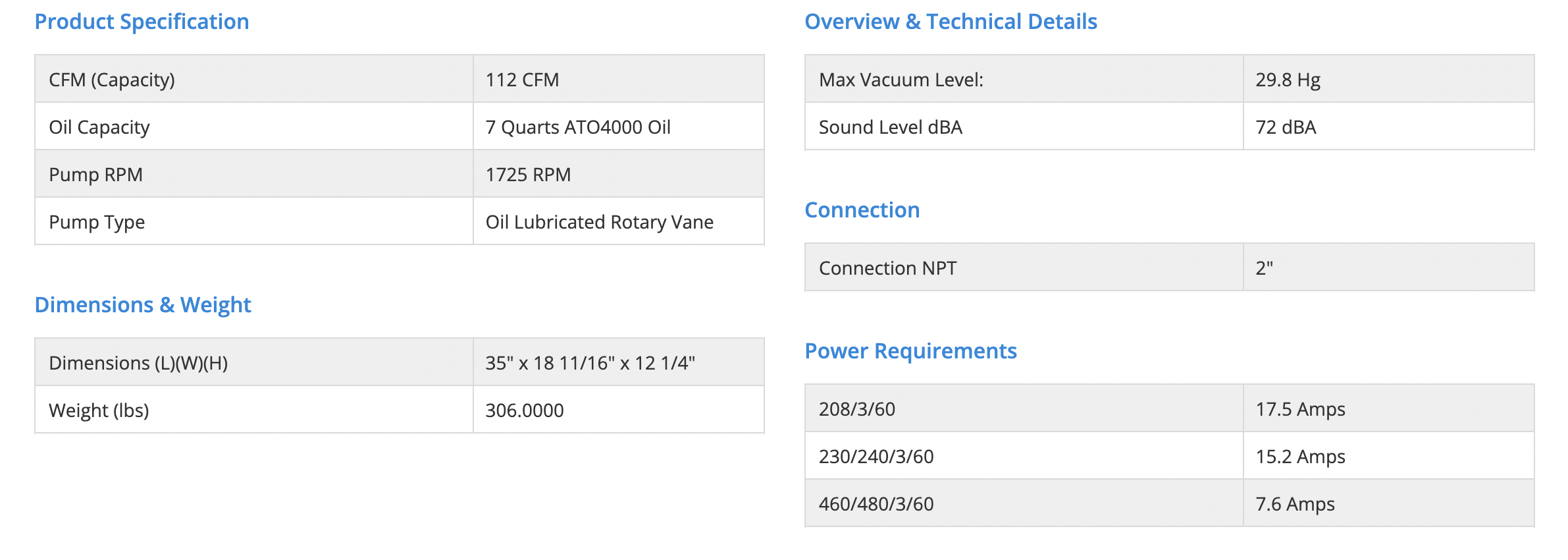Click the Oil Lubricated Rotary Vane text
Viewport: 1568px width, 560px height.
pyautogui.click(x=599, y=222)
